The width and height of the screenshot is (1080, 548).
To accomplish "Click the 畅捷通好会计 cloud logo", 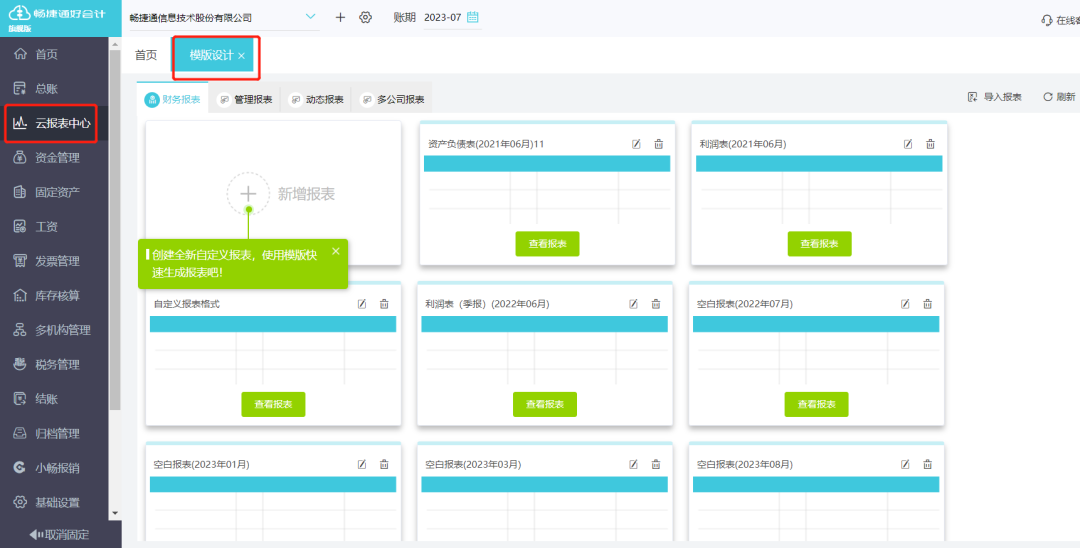I will pyautogui.click(x=19, y=12).
